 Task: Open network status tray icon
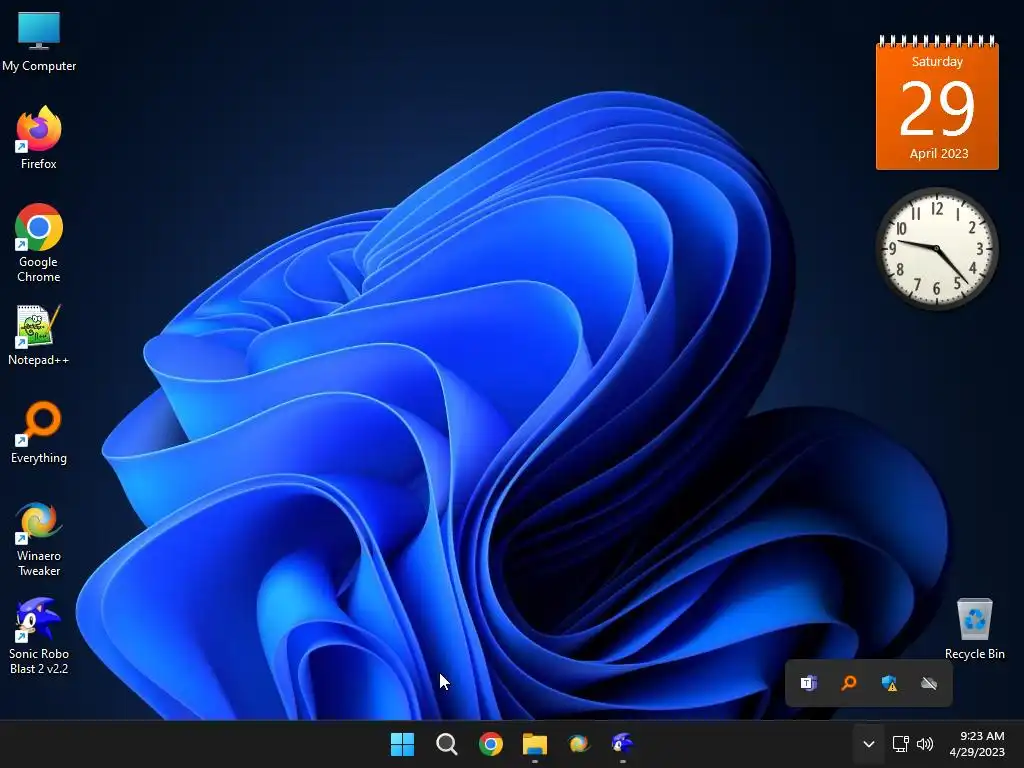[901, 744]
